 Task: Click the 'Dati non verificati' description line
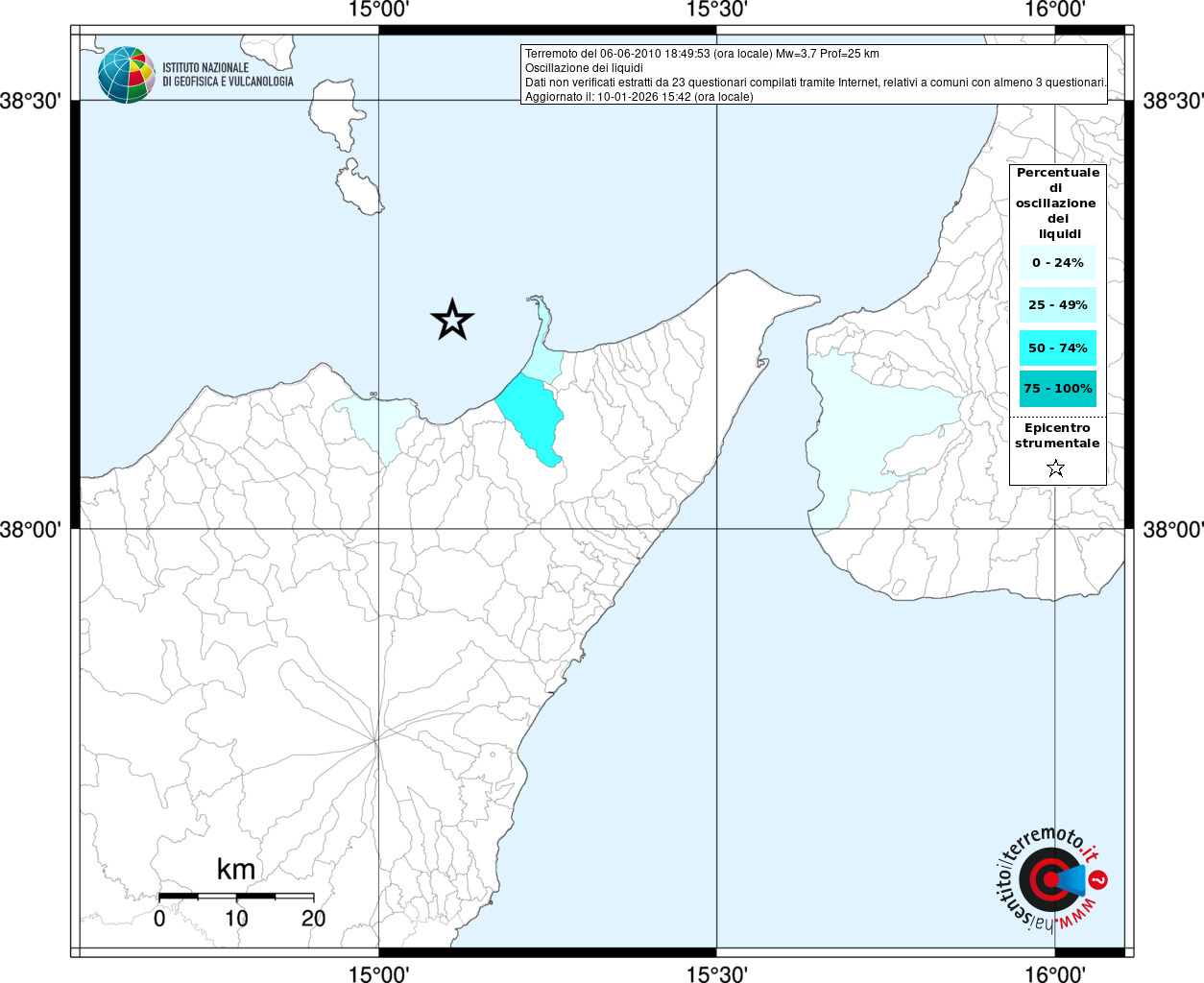(815, 83)
